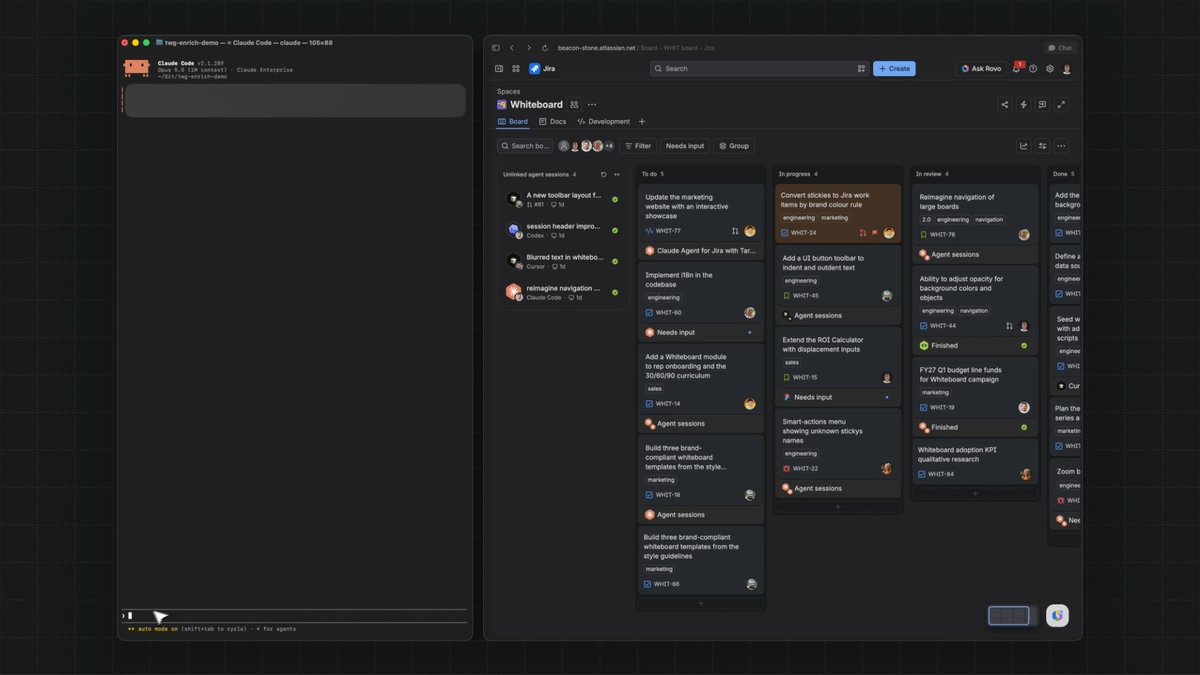Screen dimensions: 1200x675
Task: Expand Agent sessions row under WHIT-14
Action: point(701,424)
